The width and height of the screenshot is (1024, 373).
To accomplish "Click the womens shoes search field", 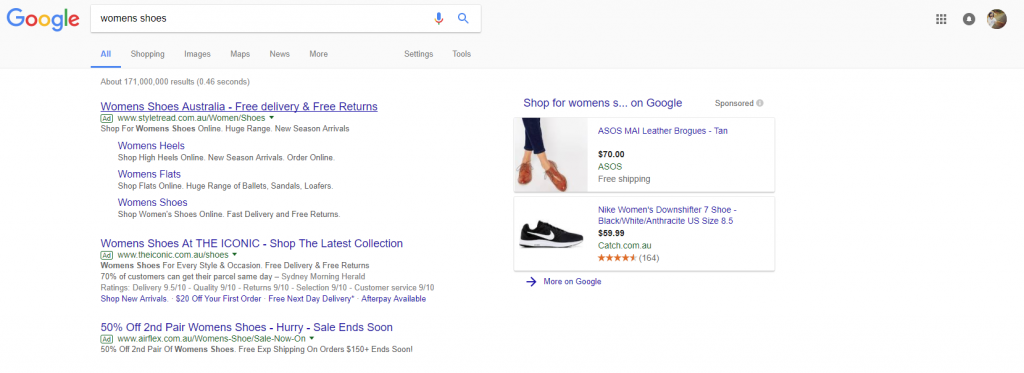I will (x=261, y=18).
